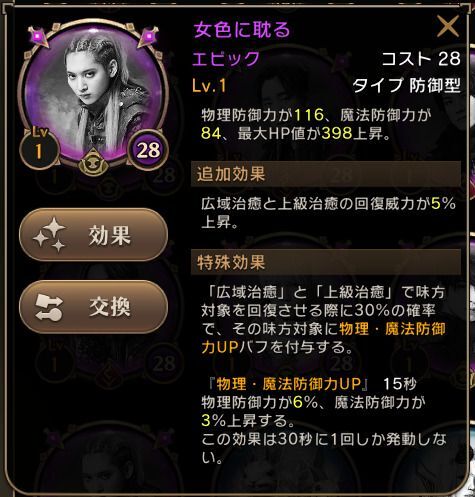
Task: Select the character portrait thumbnail
Action: pyautogui.click(x=93, y=95)
